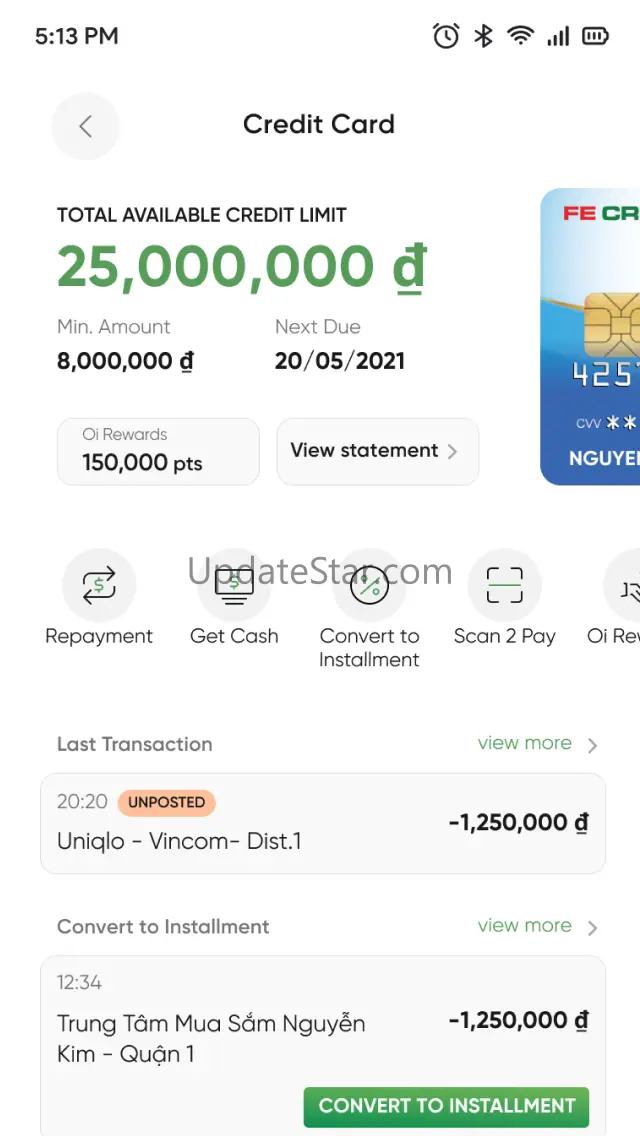
Task: Tap the UNPOSTED status badge
Action: pos(166,802)
